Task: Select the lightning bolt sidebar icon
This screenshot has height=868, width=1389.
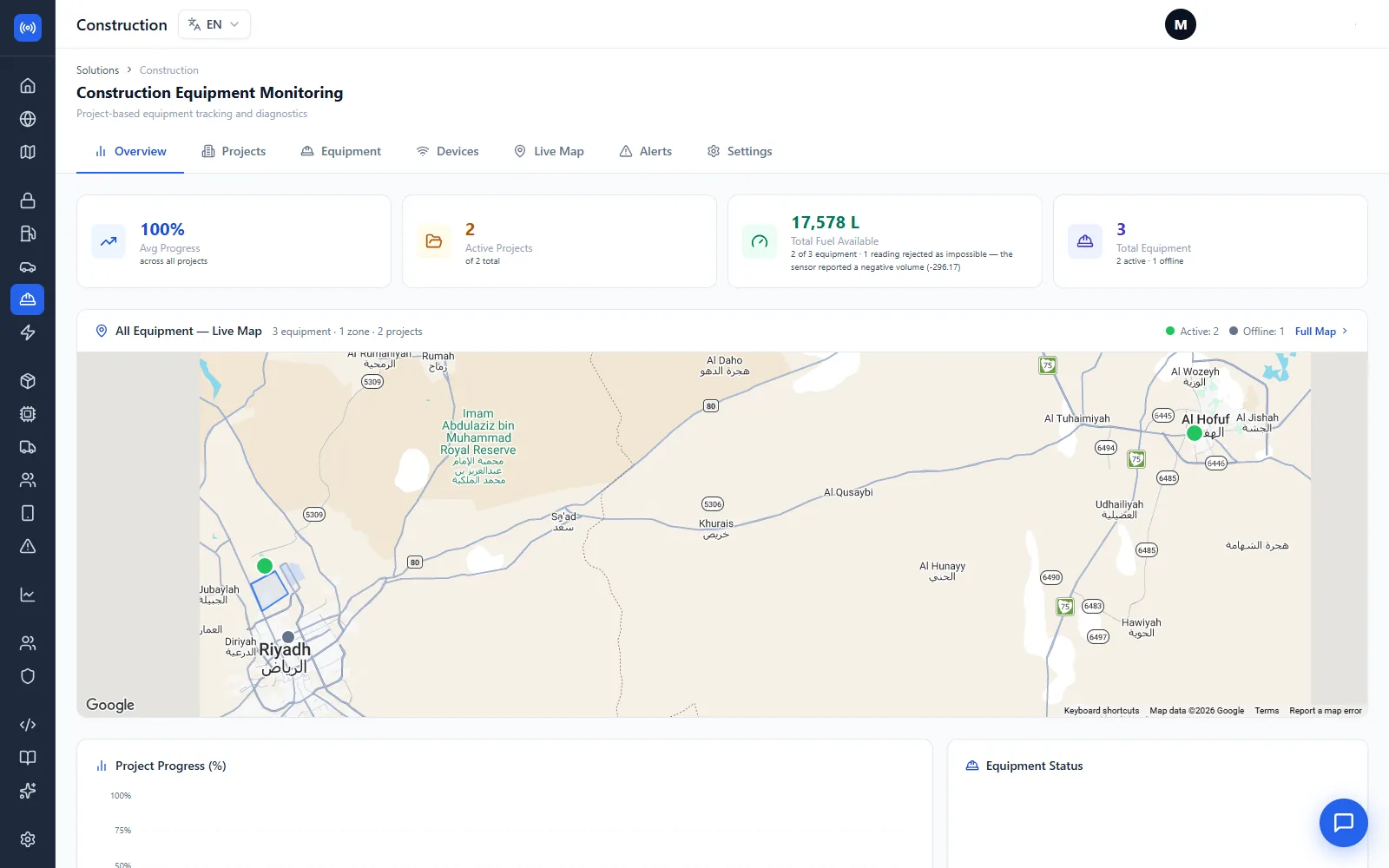Action: (x=28, y=332)
